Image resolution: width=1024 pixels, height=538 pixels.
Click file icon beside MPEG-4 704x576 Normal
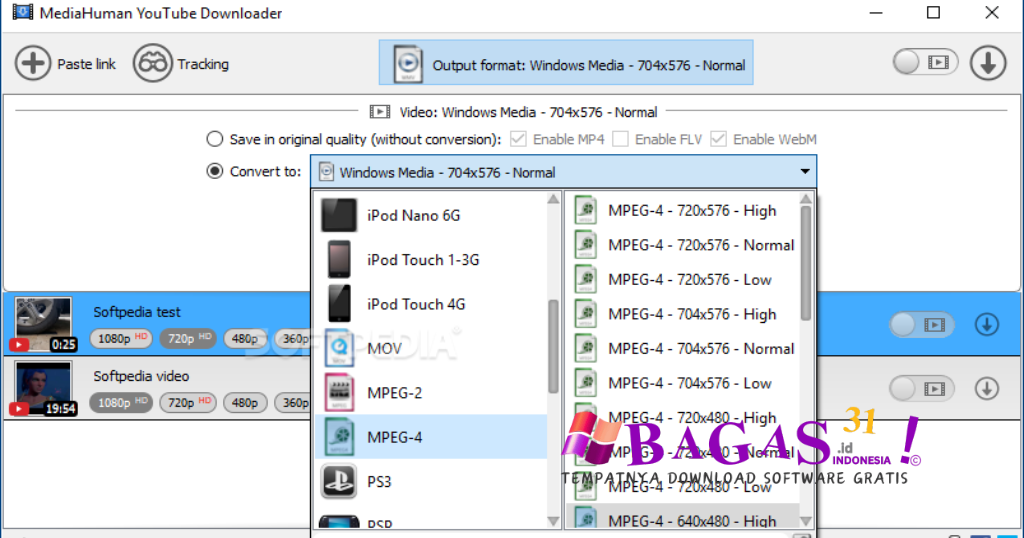tap(586, 349)
